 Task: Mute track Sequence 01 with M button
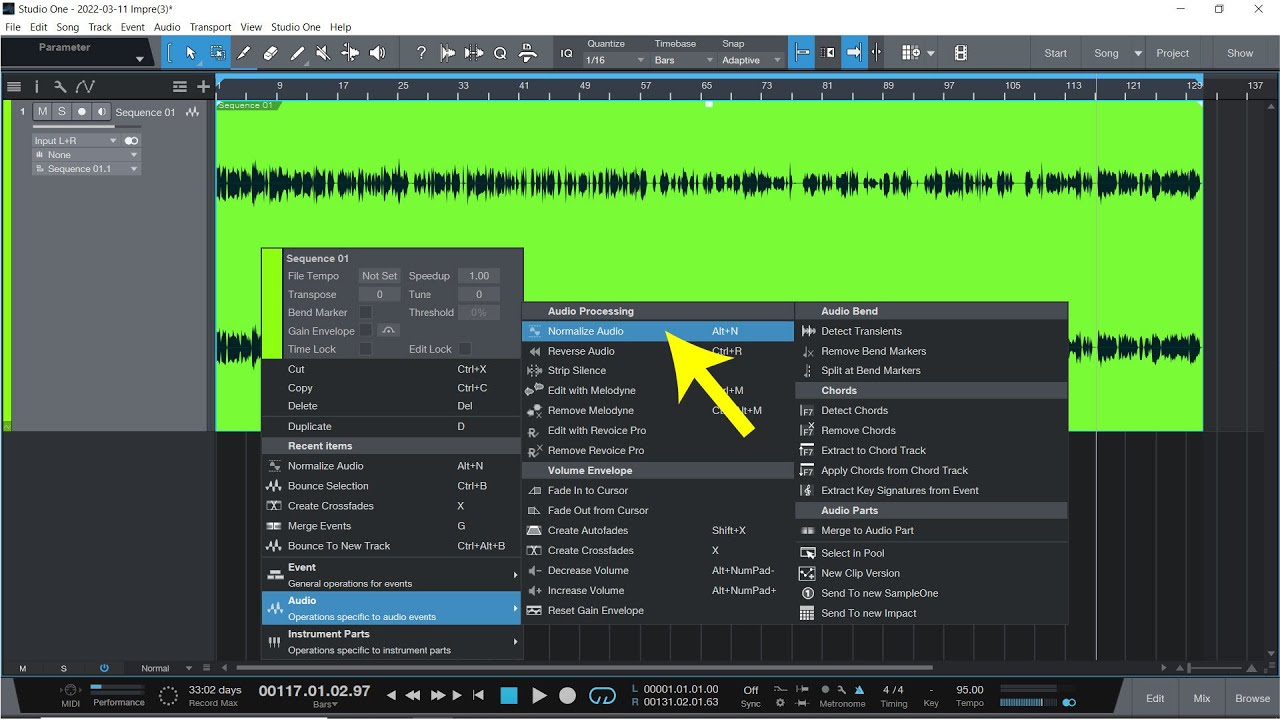(x=42, y=112)
